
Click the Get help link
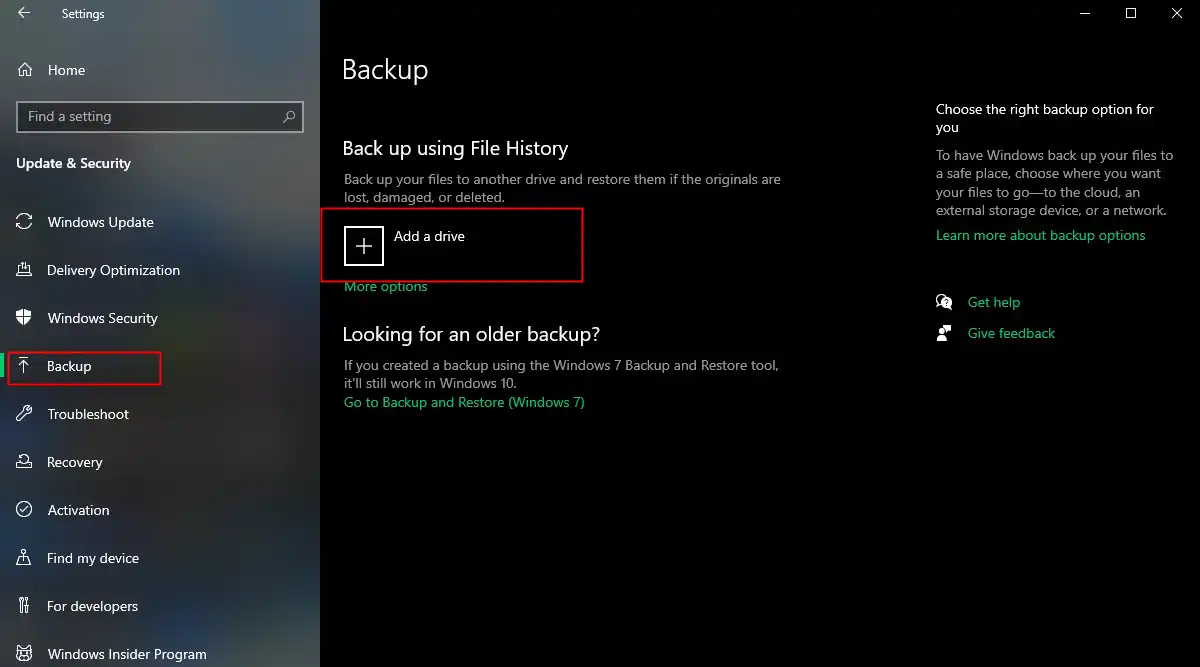tap(993, 302)
